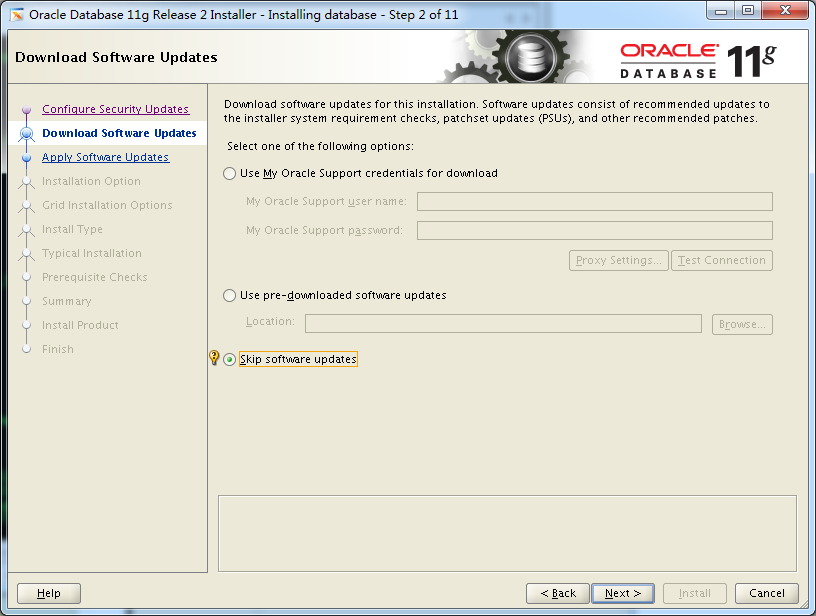Screen dimensions: 816x616
Task: Click Summary step label
Action: pos(67,301)
